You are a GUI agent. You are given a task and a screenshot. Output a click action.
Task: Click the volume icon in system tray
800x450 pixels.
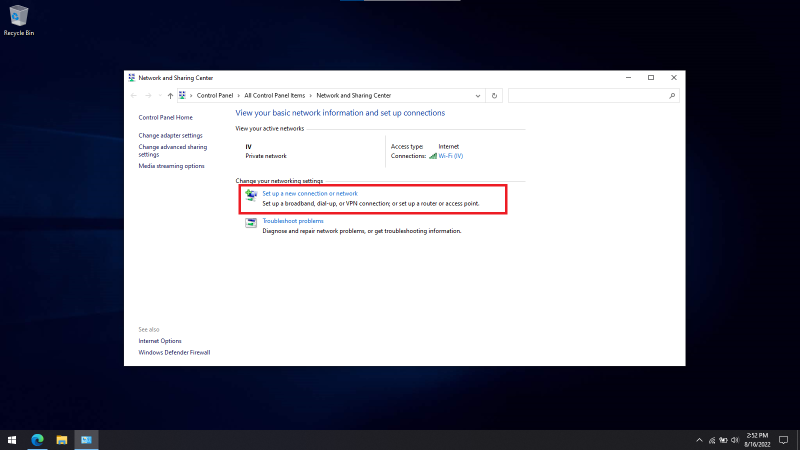[x=736, y=440]
